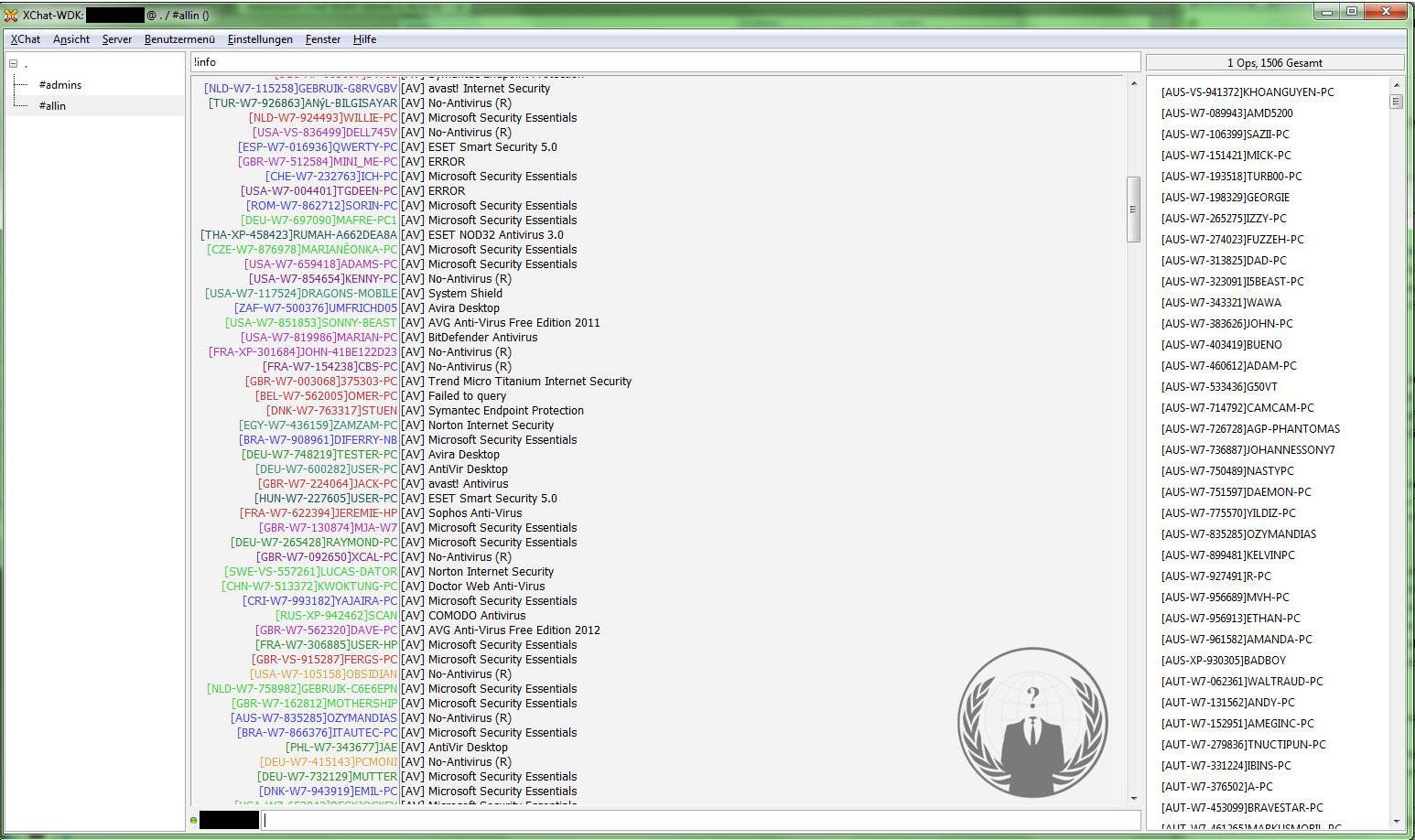Click the chat scrollbar thumb

tap(1133, 210)
